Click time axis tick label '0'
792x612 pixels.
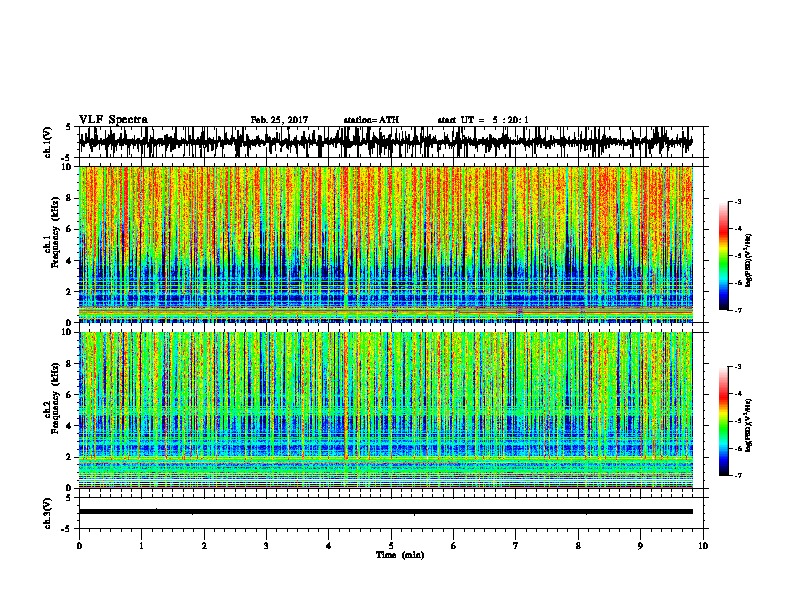pos(79,546)
